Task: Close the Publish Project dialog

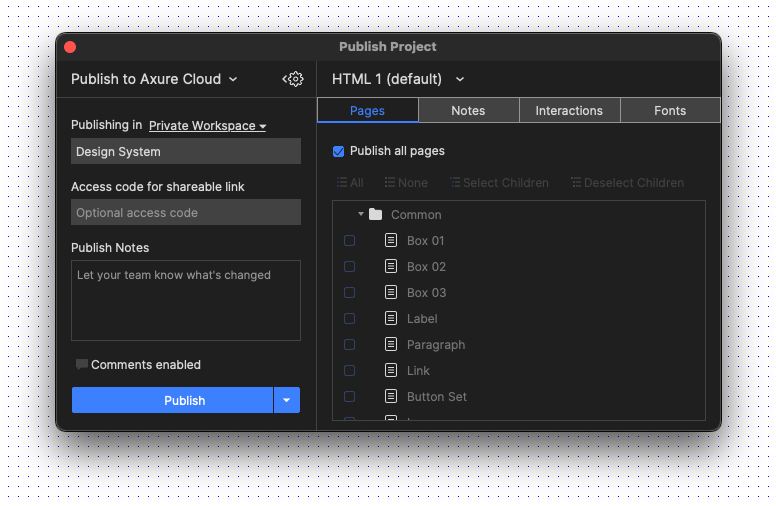Action: pyautogui.click(x=70, y=47)
